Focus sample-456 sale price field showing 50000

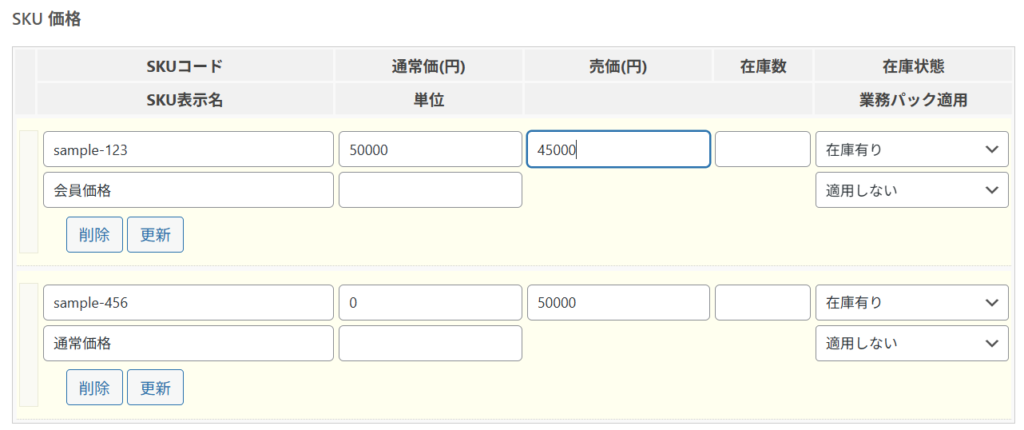coord(618,303)
